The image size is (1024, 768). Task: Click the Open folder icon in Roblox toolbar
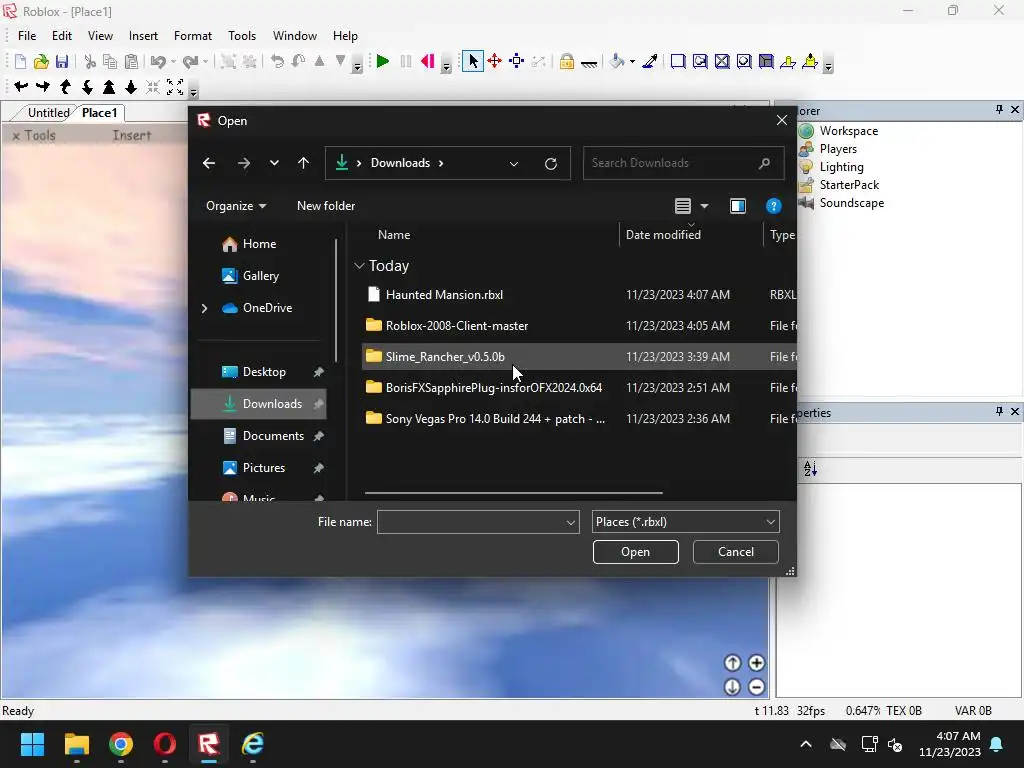pos(41,62)
